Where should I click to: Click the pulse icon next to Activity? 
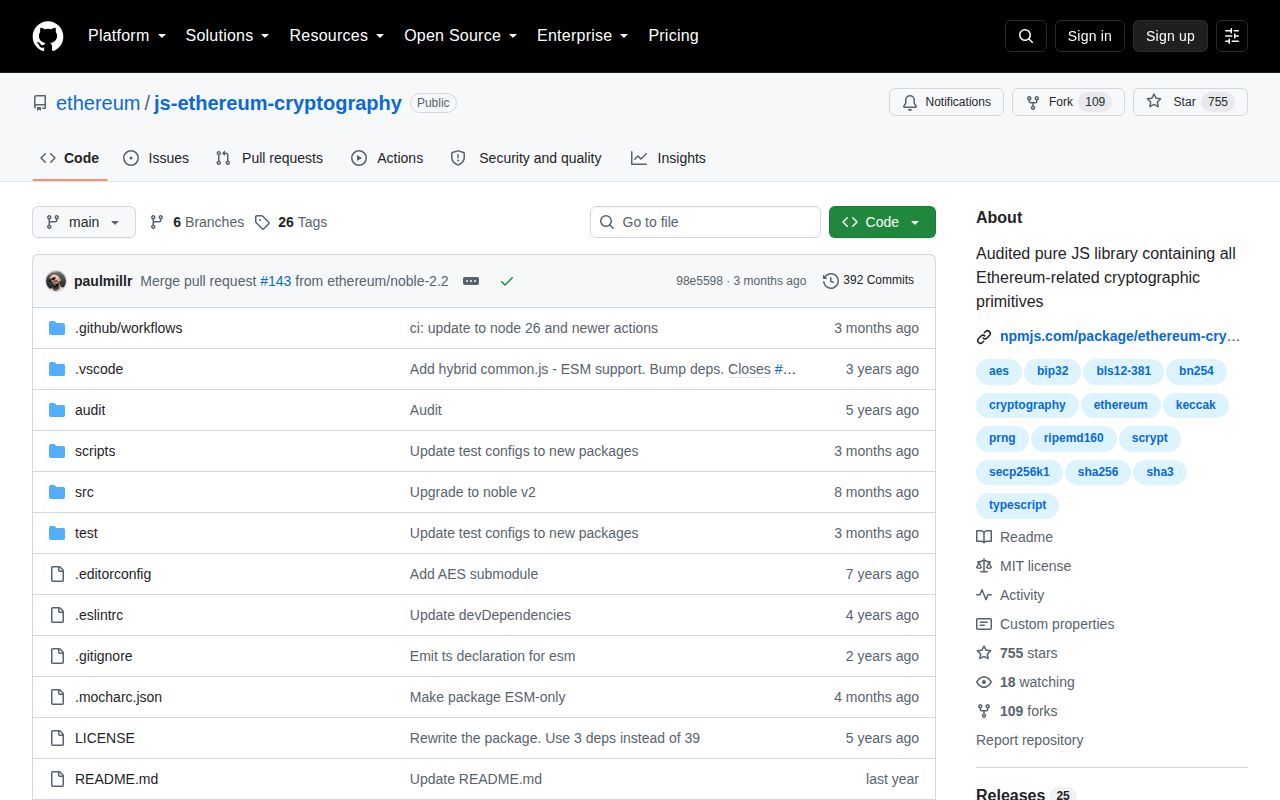pos(984,595)
